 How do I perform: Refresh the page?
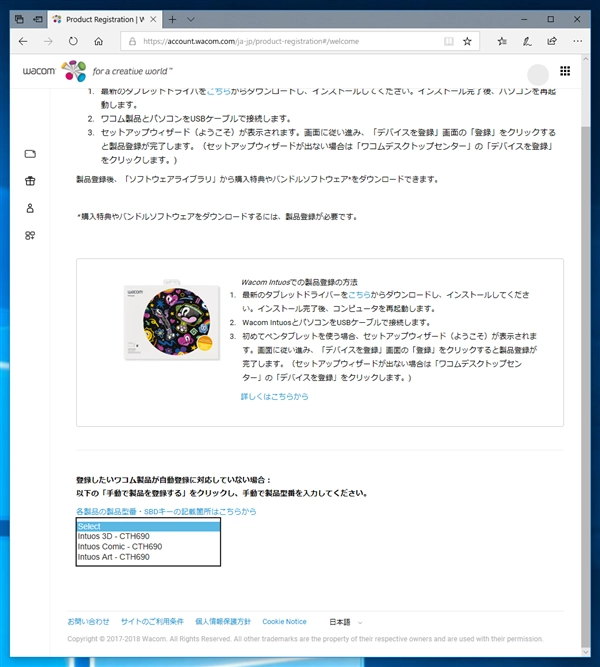(x=73, y=41)
